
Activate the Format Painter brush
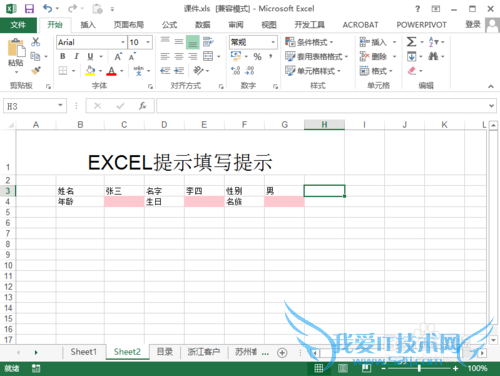click(x=35, y=70)
